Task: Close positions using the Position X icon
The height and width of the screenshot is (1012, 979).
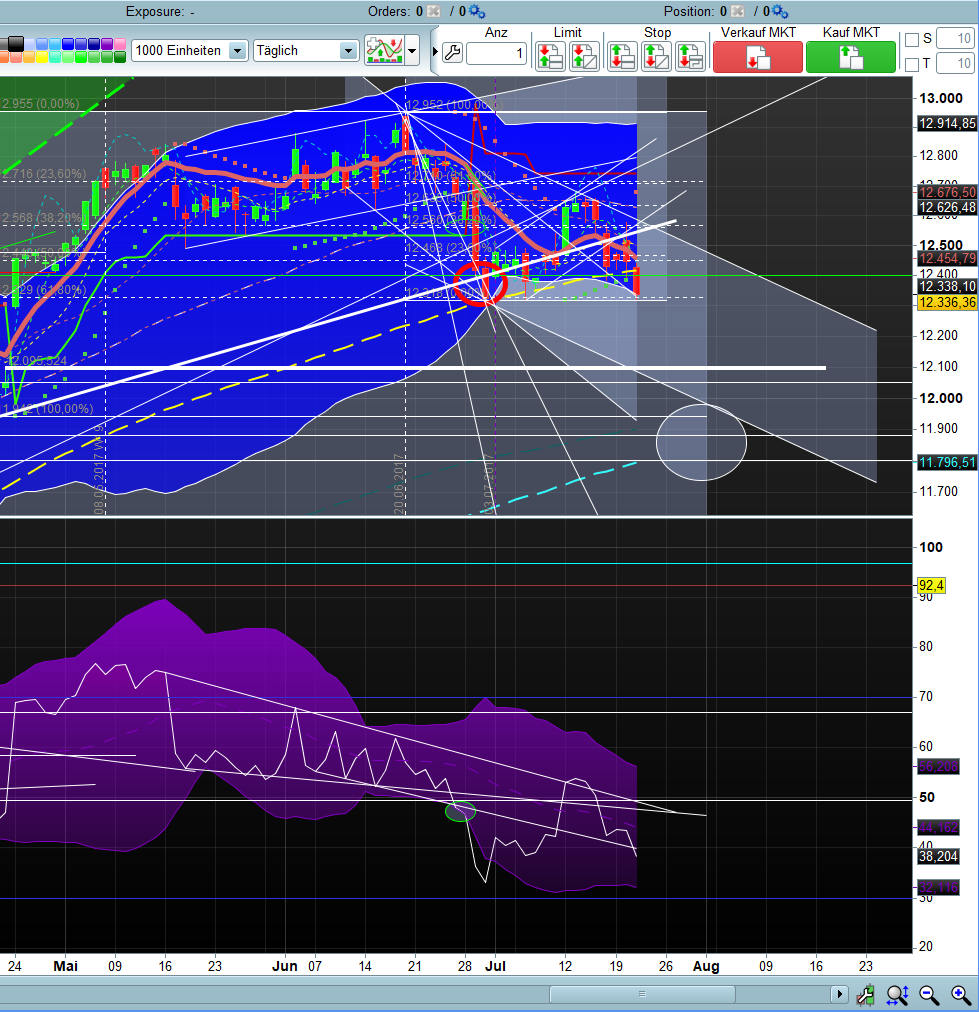Action: [737, 12]
